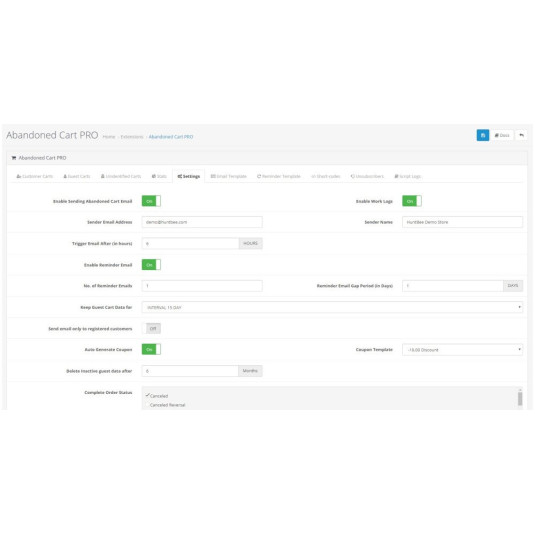Screen dimensions: 535x535
Task: Toggle Auto Generate Coupon switch
Action: [151, 349]
